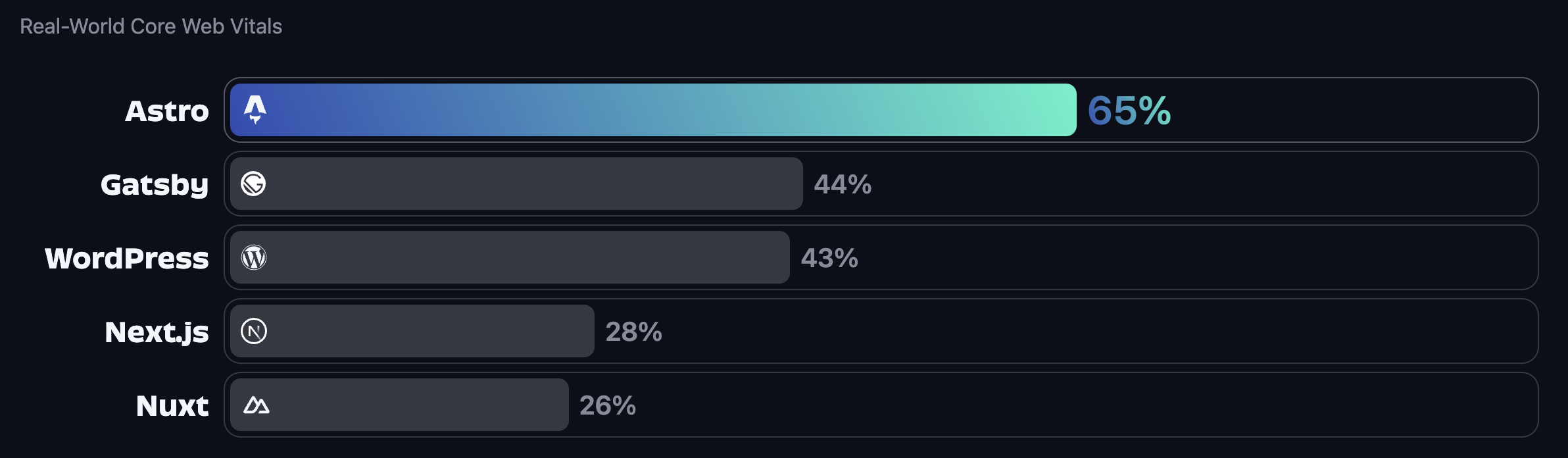Select the WordPress framework label

[127, 258]
